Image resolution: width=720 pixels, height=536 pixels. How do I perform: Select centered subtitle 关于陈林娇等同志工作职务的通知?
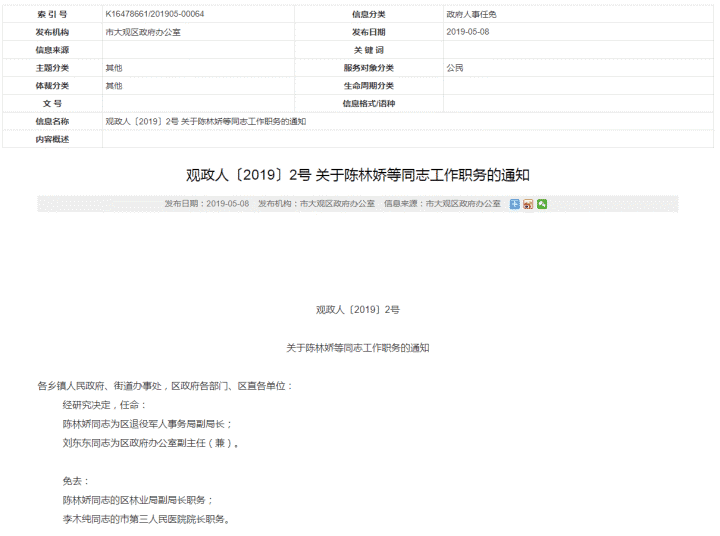(358, 348)
